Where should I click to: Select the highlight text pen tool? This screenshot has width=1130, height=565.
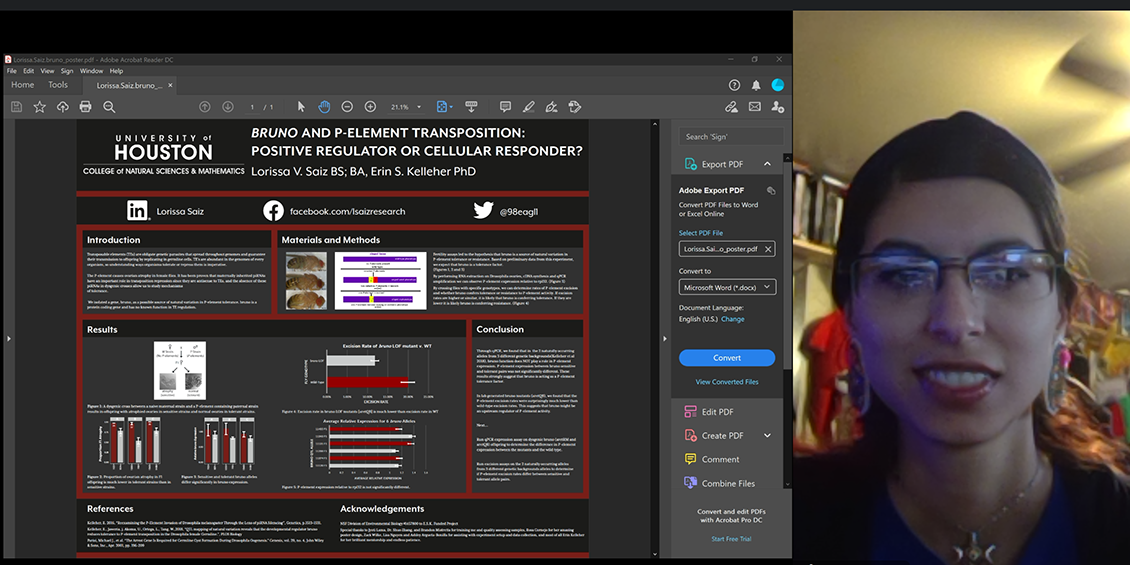tap(528, 107)
